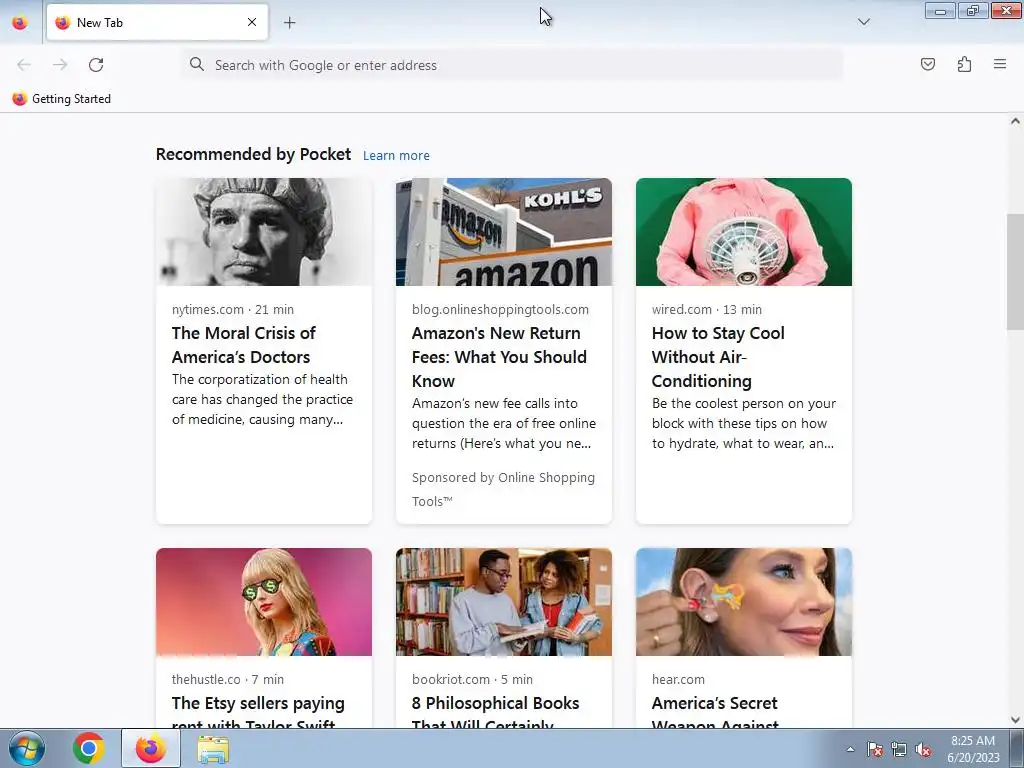This screenshot has width=1024, height=768.
Task: Open the Getting Started bookmark
Action: [61, 99]
